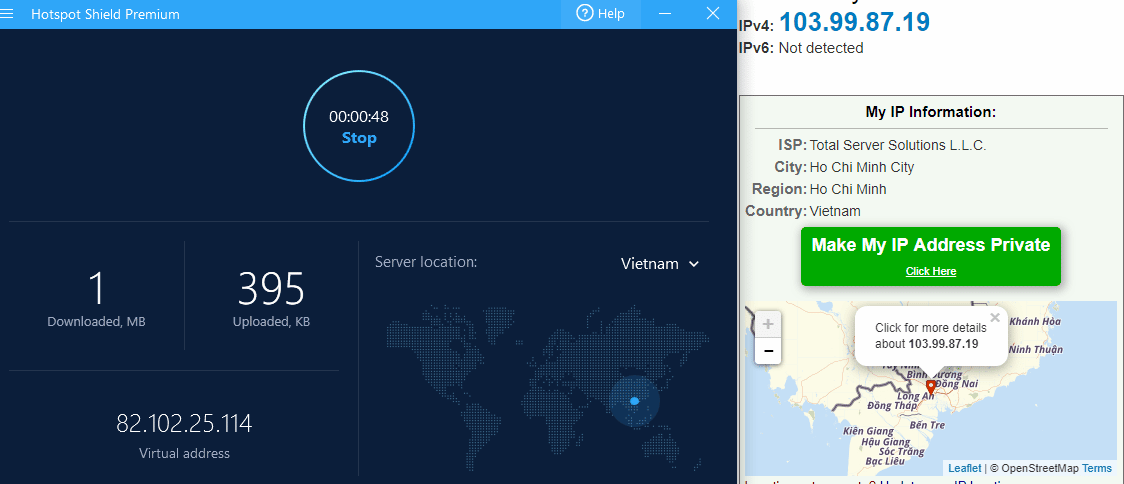Viewport: 1124px width, 484px height.
Task: Click the red map pin marker
Action: (x=931, y=387)
